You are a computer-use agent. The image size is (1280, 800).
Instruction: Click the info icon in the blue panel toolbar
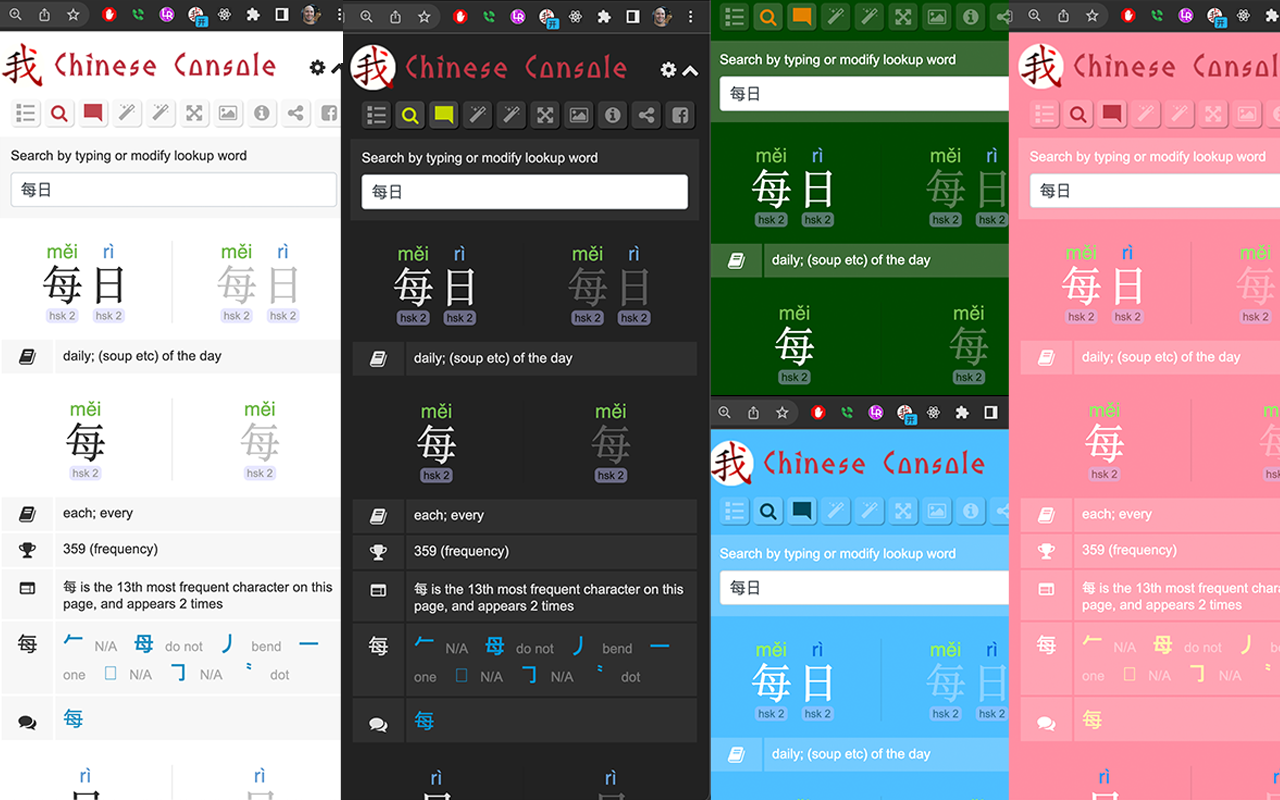tap(971, 511)
